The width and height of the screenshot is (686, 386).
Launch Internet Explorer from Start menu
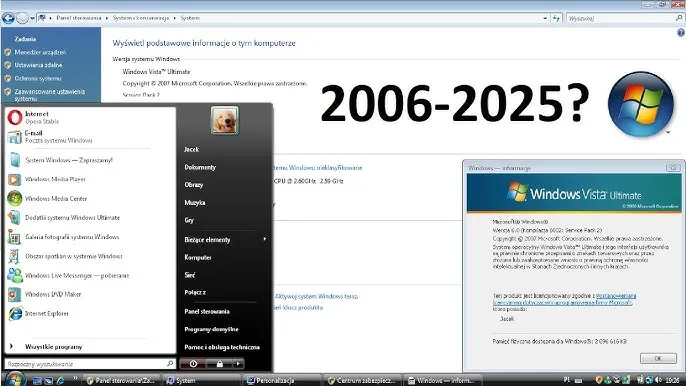point(90,313)
